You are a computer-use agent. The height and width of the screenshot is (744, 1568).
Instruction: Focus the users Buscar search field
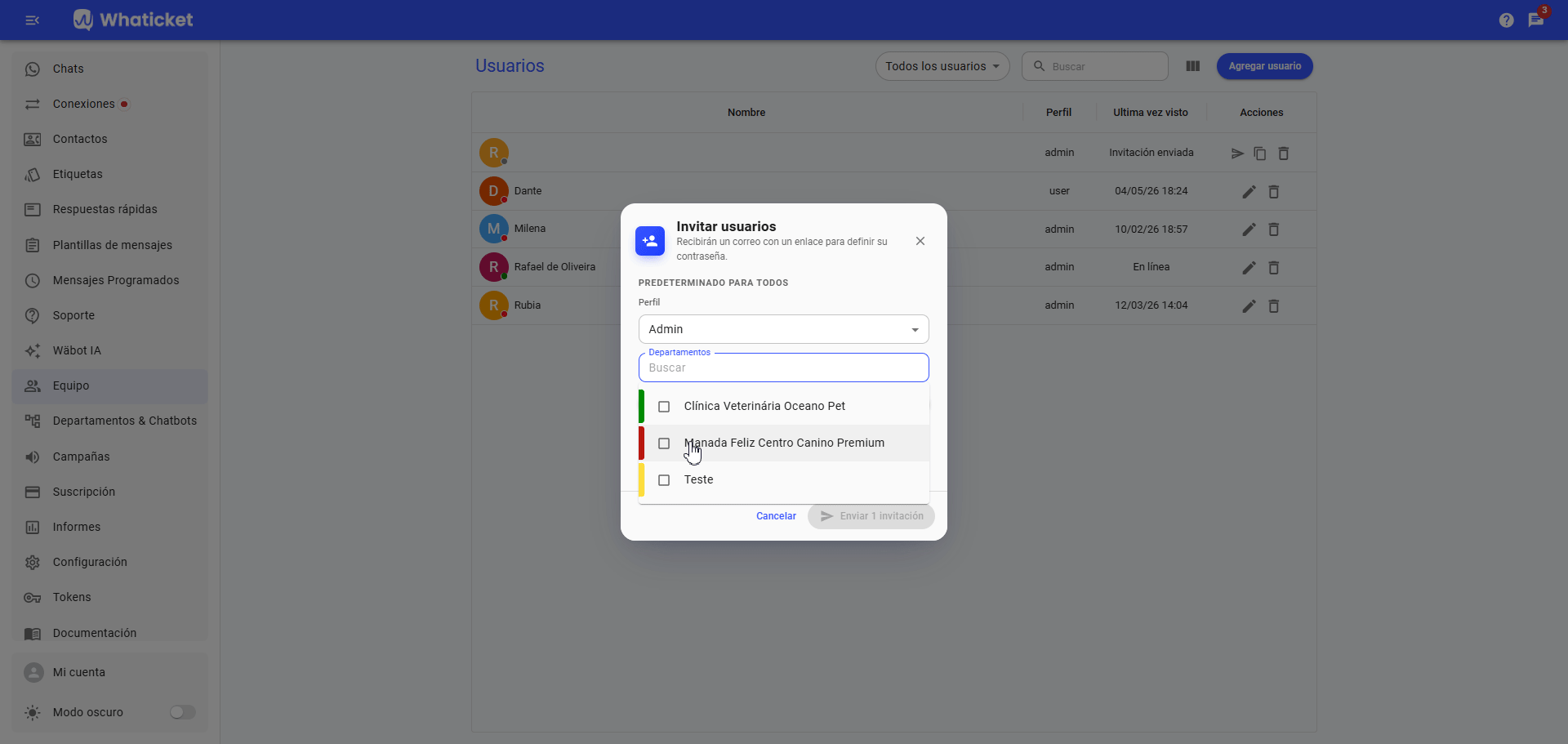1094,66
